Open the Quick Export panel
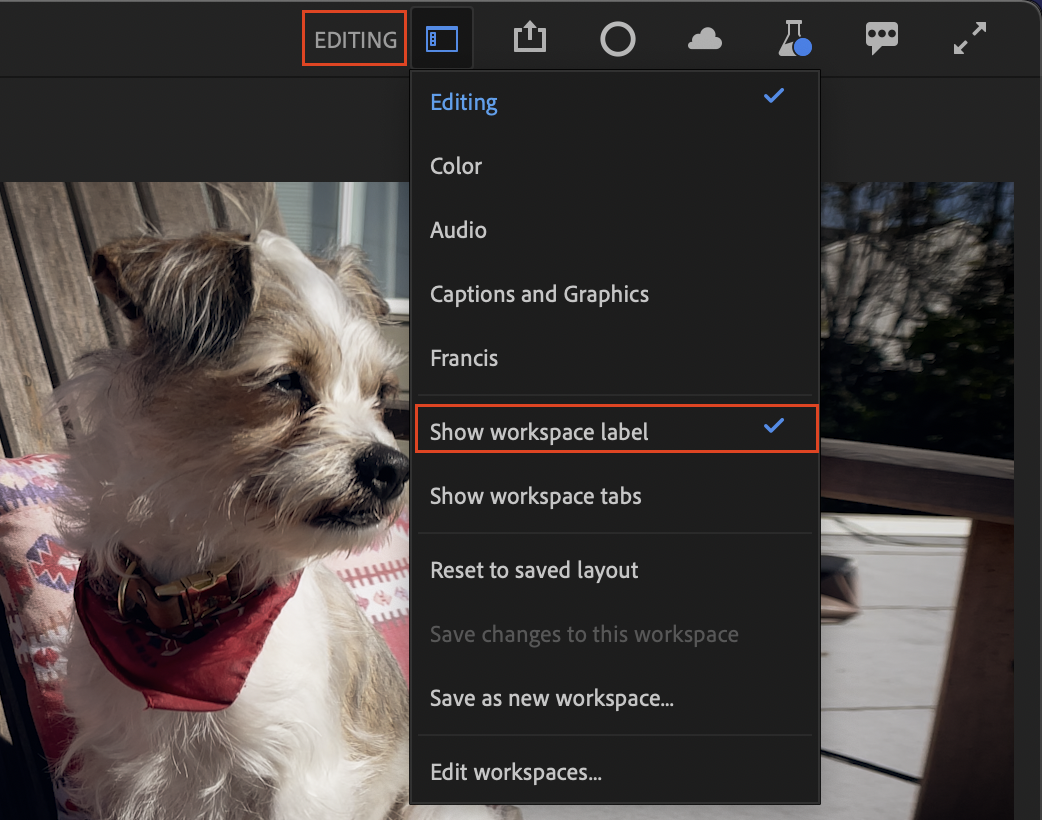The image size is (1042, 820). tap(529, 38)
